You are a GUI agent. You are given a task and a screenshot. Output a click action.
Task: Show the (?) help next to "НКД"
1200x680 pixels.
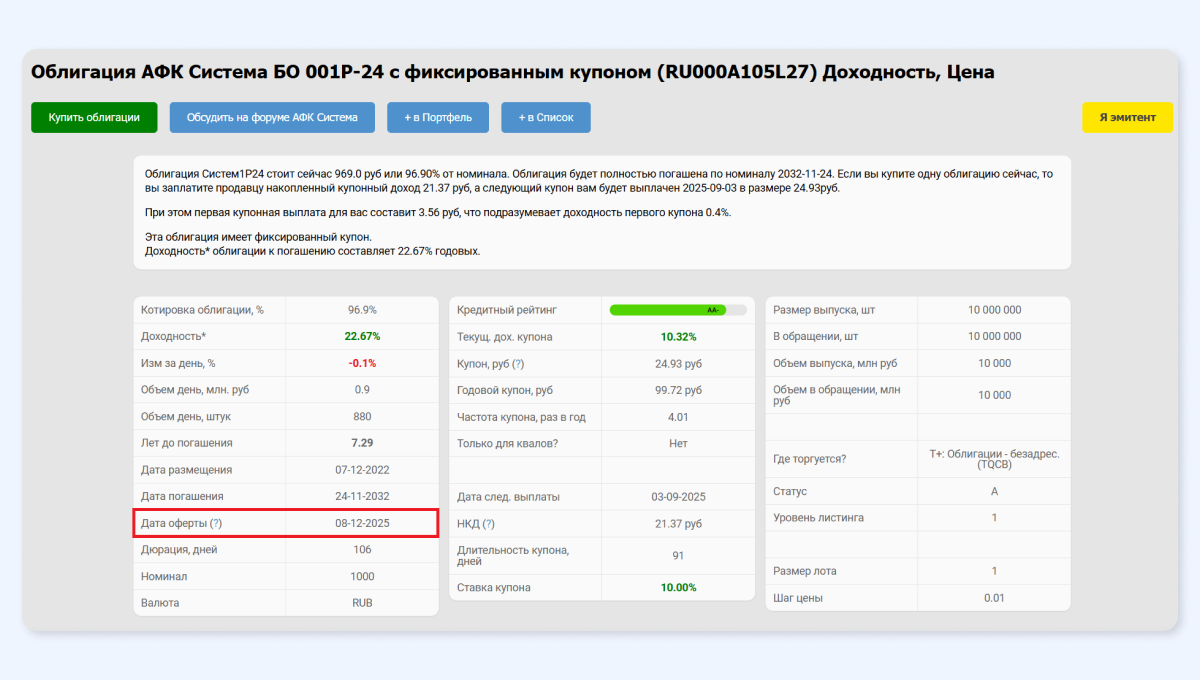488,523
